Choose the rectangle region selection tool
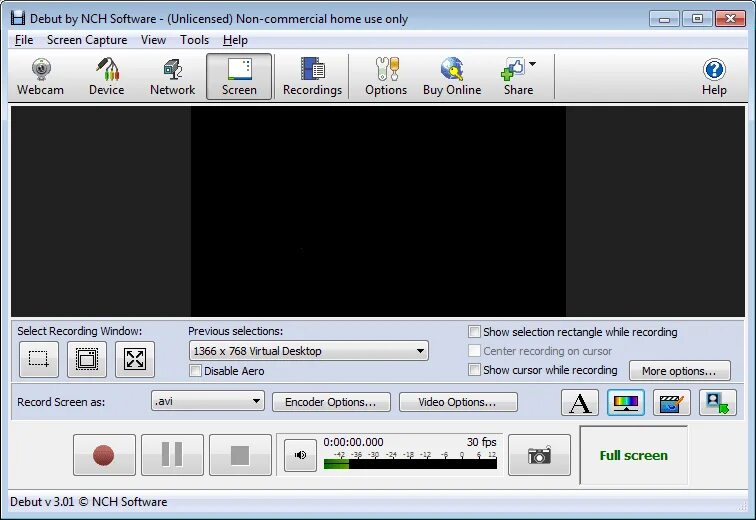 click(x=39, y=360)
